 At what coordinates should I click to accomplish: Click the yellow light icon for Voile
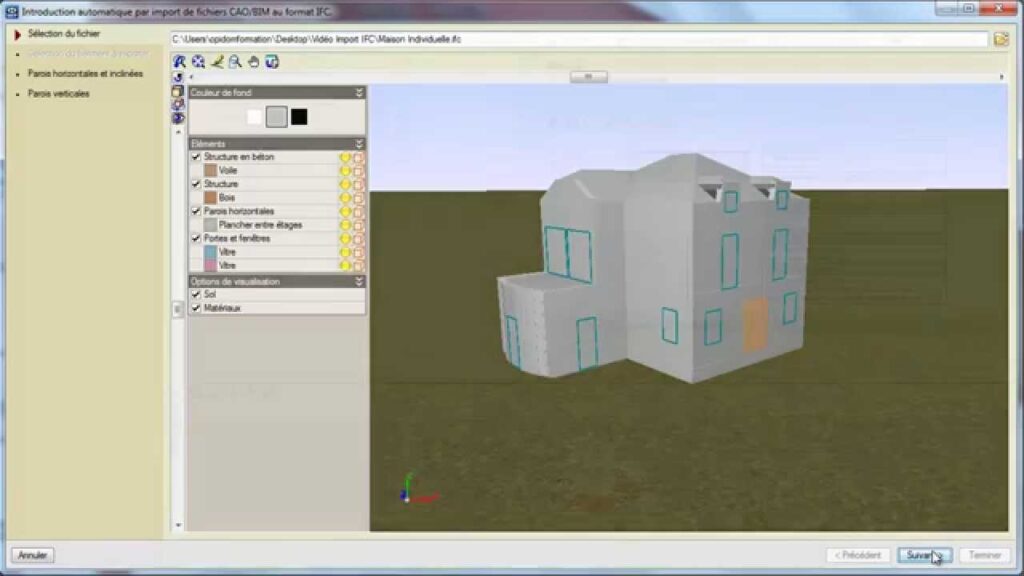[346, 171]
